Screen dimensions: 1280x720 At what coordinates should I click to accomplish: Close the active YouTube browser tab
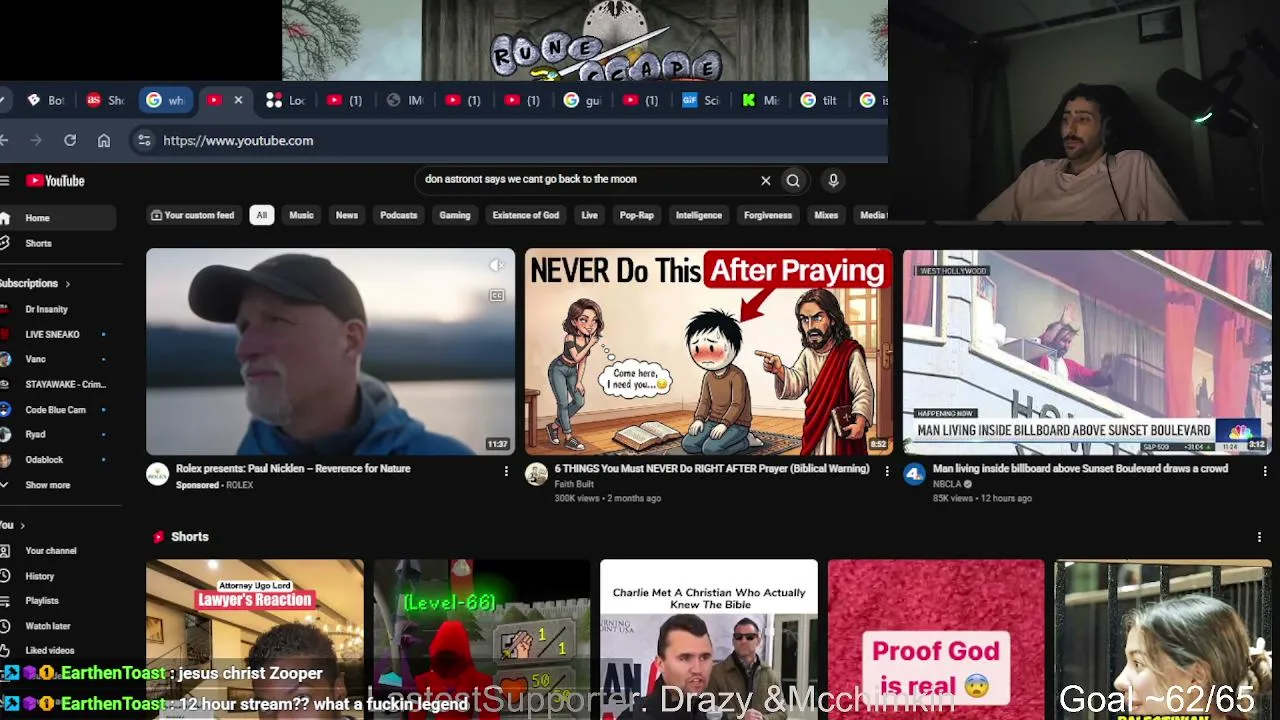coord(238,100)
